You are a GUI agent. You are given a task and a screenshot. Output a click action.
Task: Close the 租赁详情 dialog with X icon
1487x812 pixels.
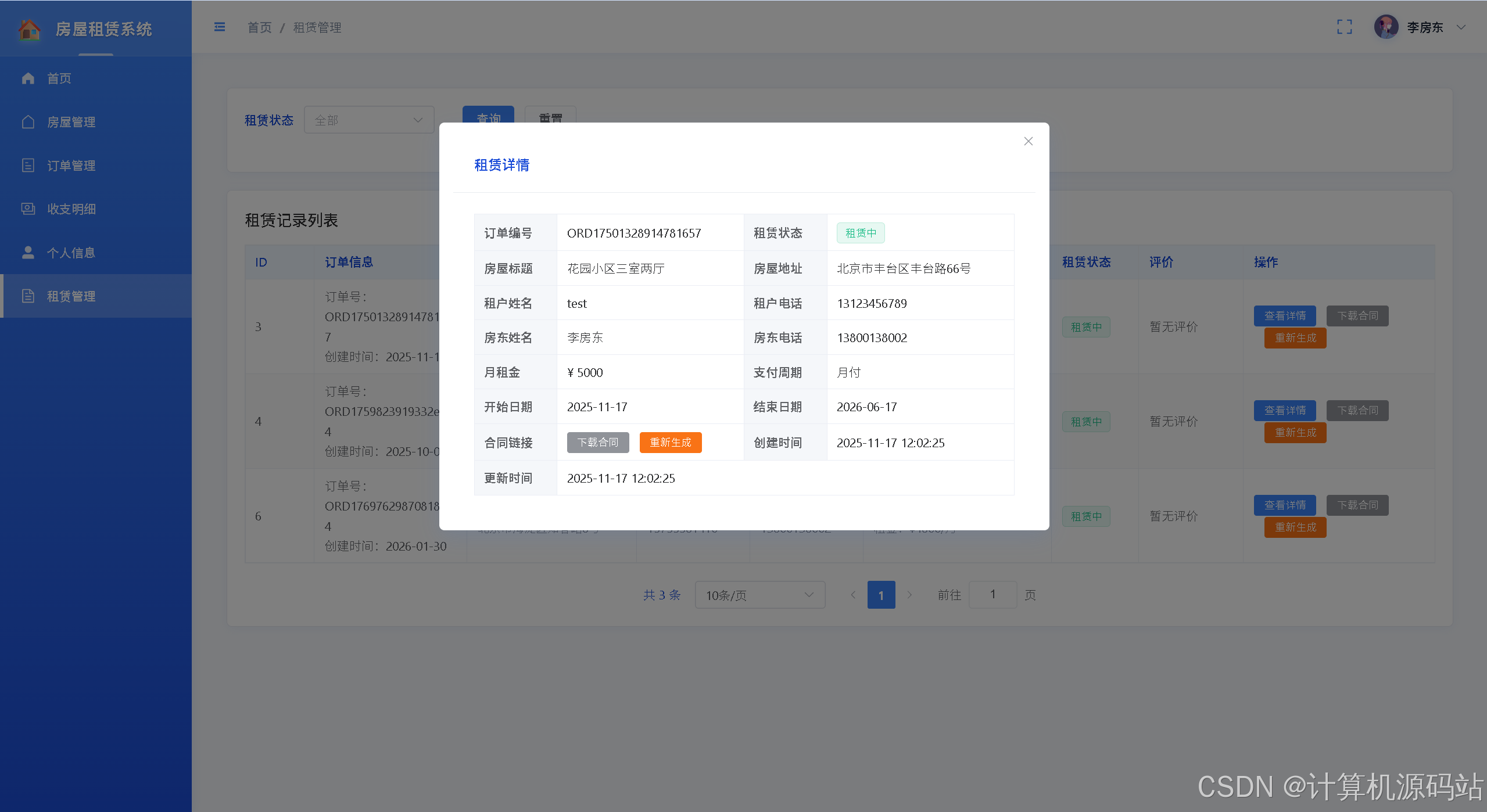click(x=1028, y=141)
